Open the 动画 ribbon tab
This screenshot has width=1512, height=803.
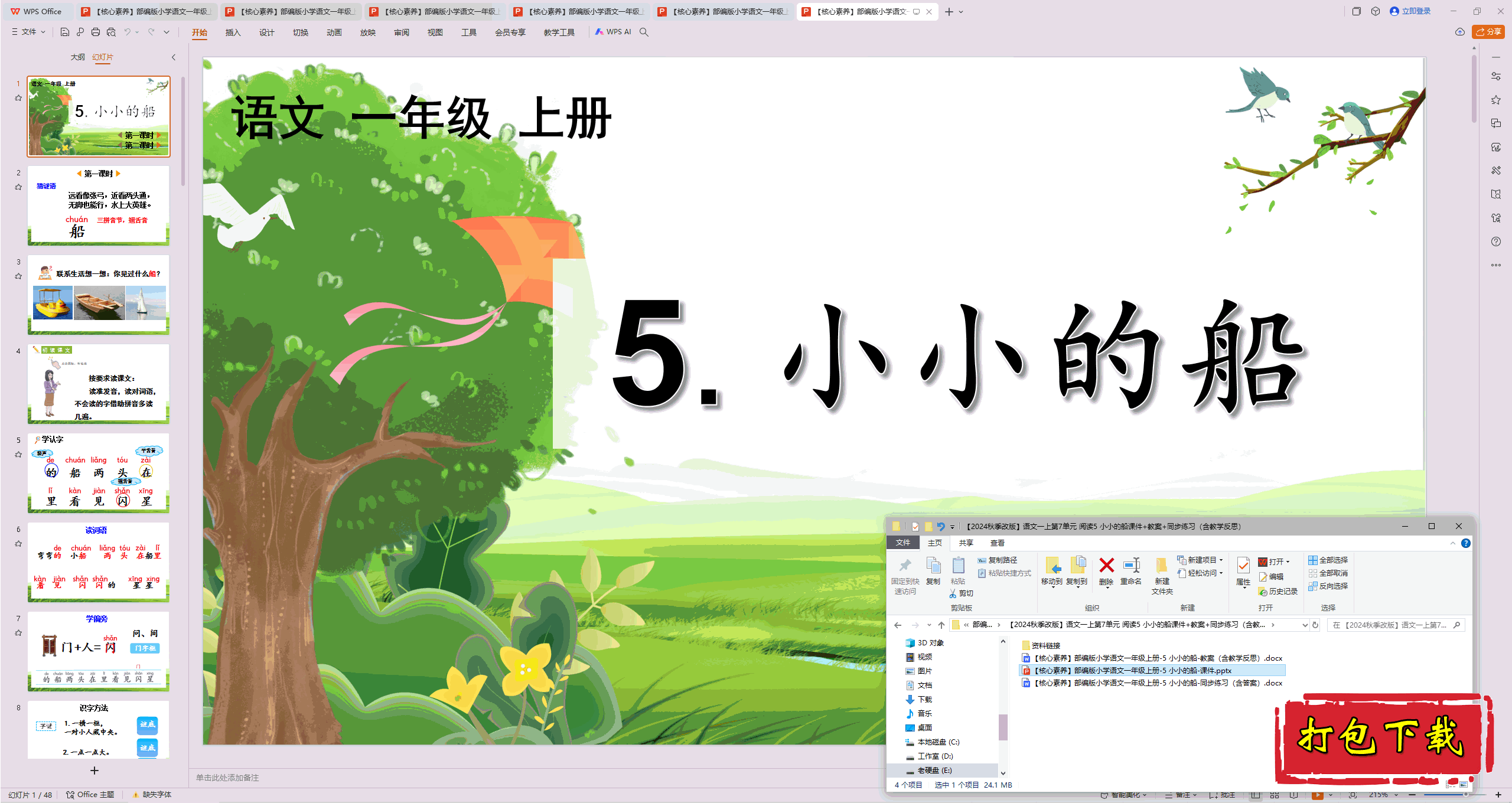pyautogui.click(x=334, y=32)
